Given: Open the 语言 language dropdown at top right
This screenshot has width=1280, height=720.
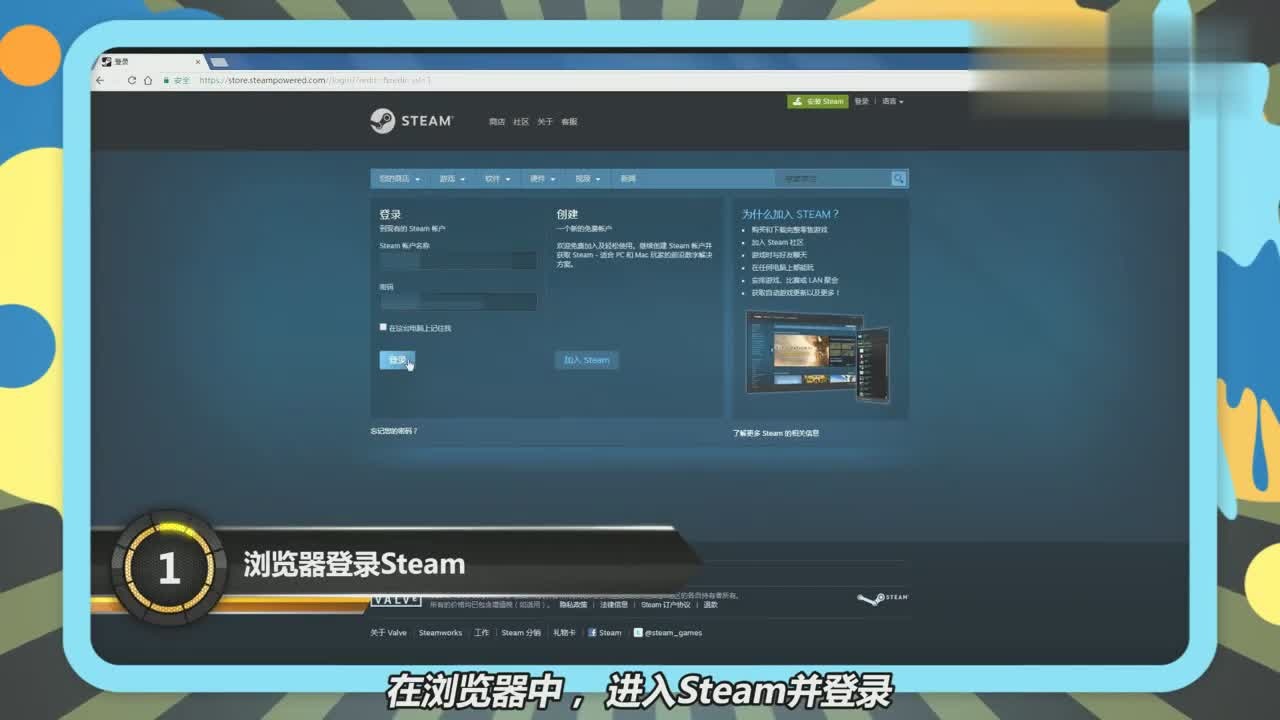Looking at the screenshot, I should [x=892, y=101].
